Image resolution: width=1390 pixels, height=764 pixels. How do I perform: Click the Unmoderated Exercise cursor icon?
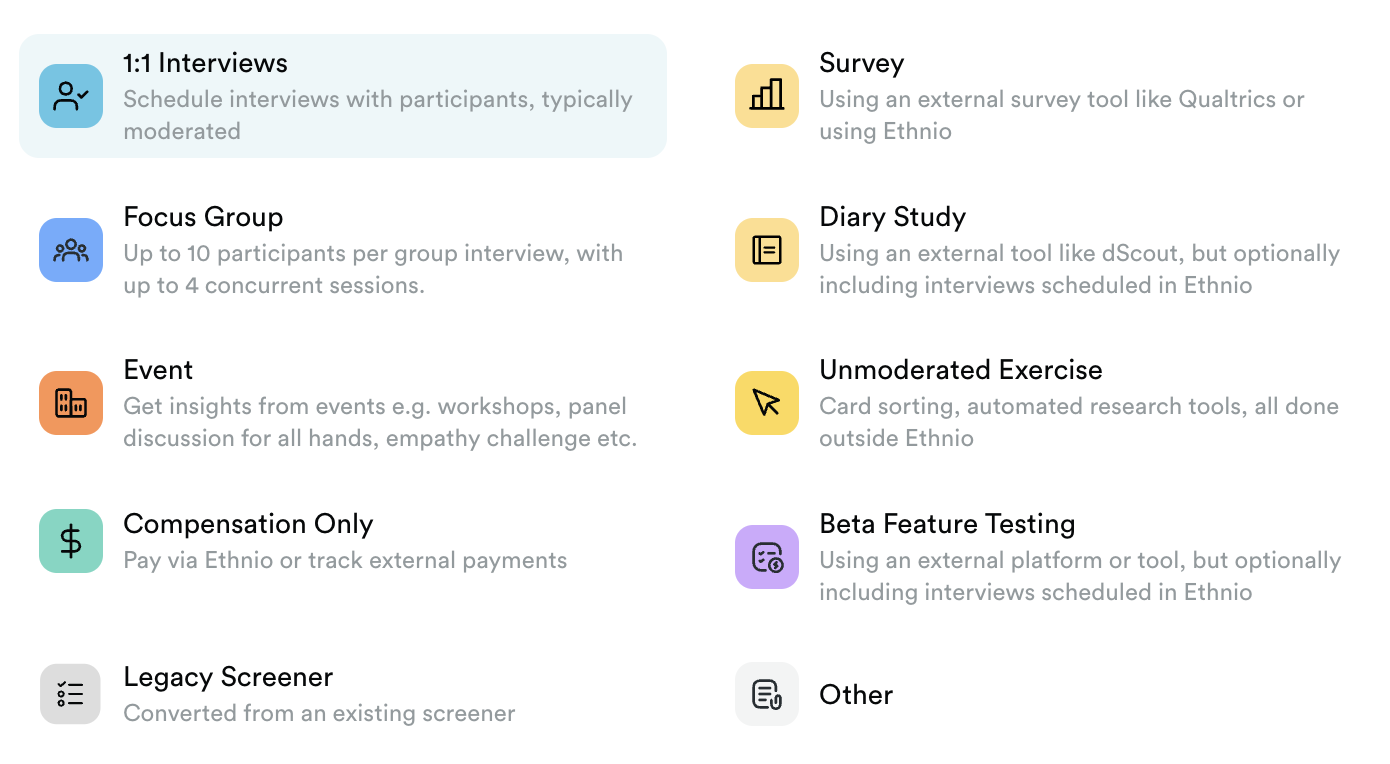[x=767, y=403]
